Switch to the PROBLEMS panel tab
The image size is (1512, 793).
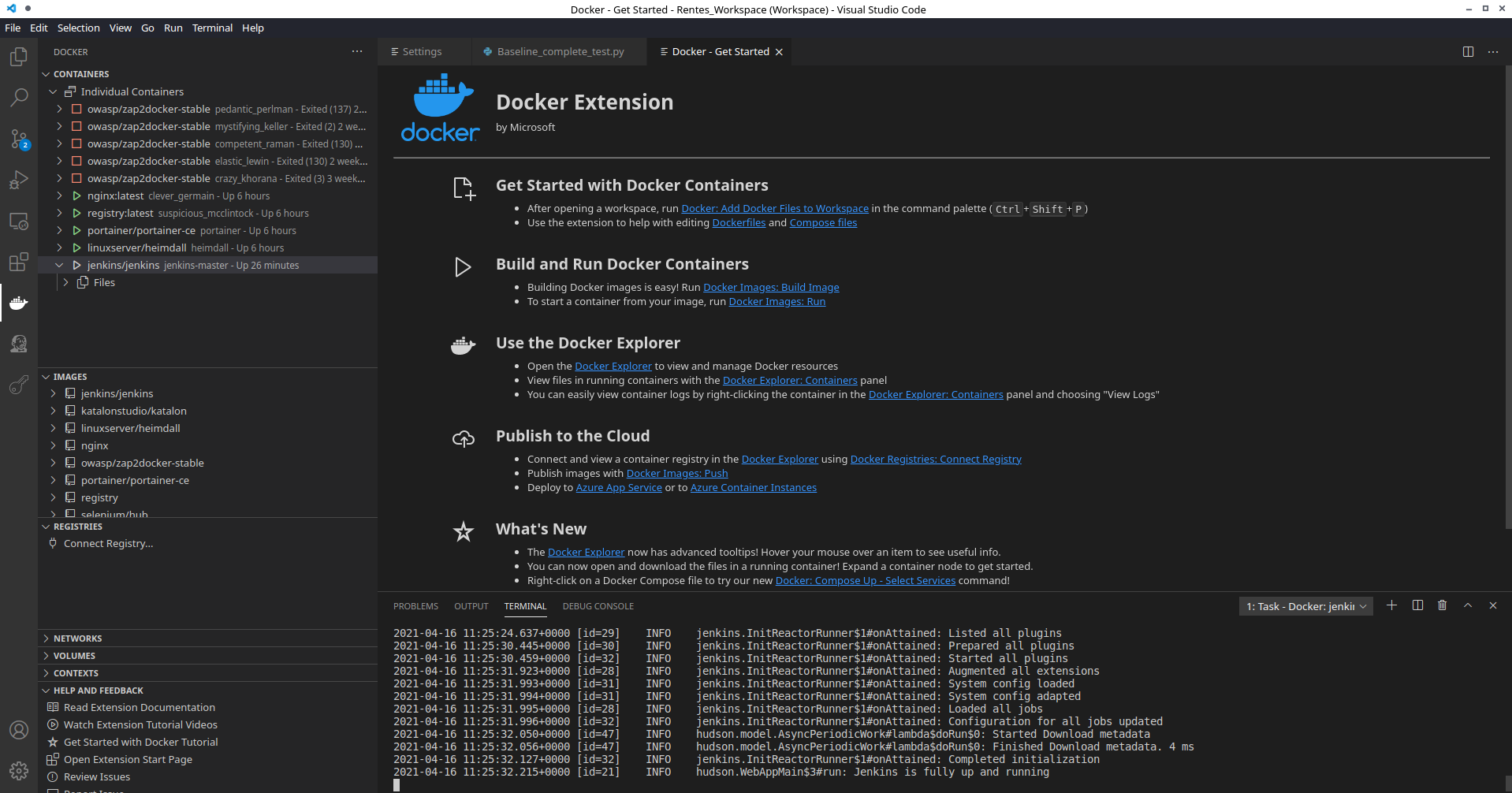coord(415,606)
